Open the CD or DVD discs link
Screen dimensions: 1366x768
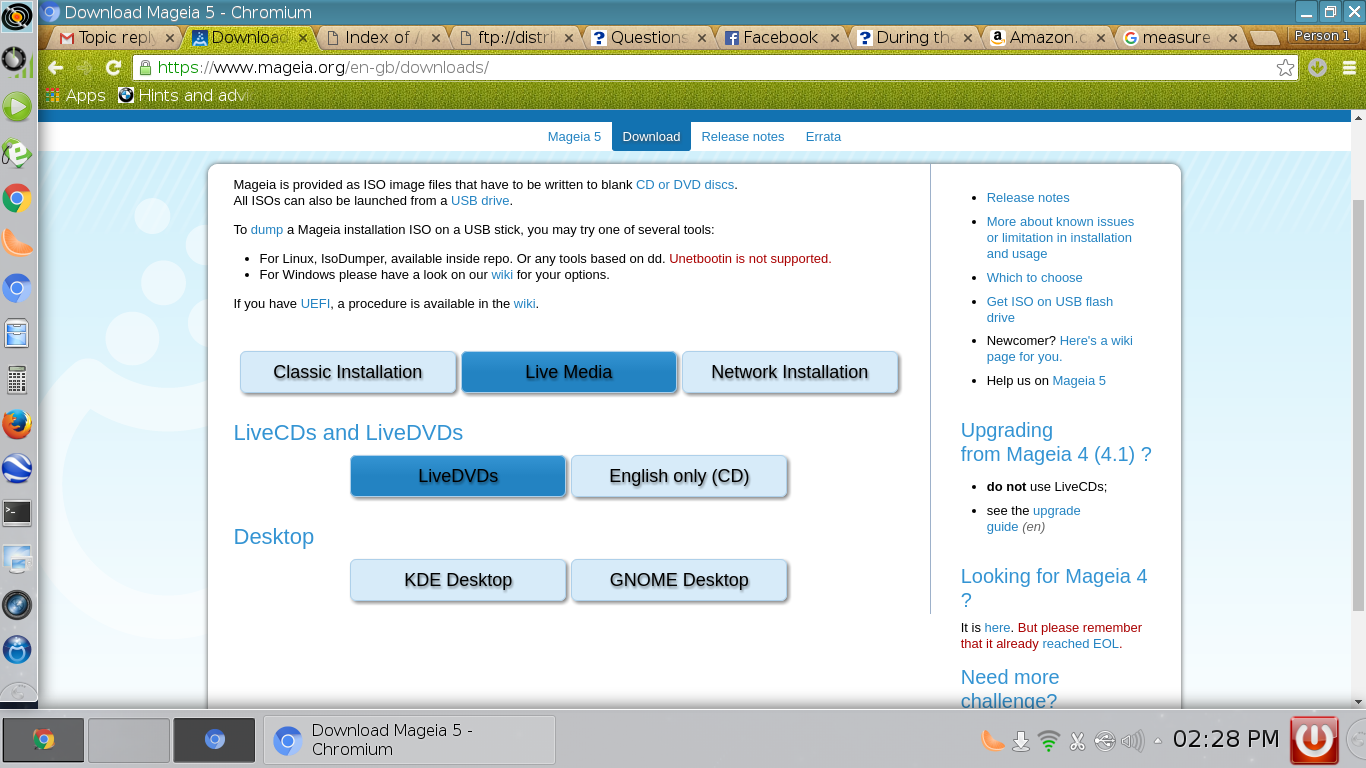coord(685,185)
